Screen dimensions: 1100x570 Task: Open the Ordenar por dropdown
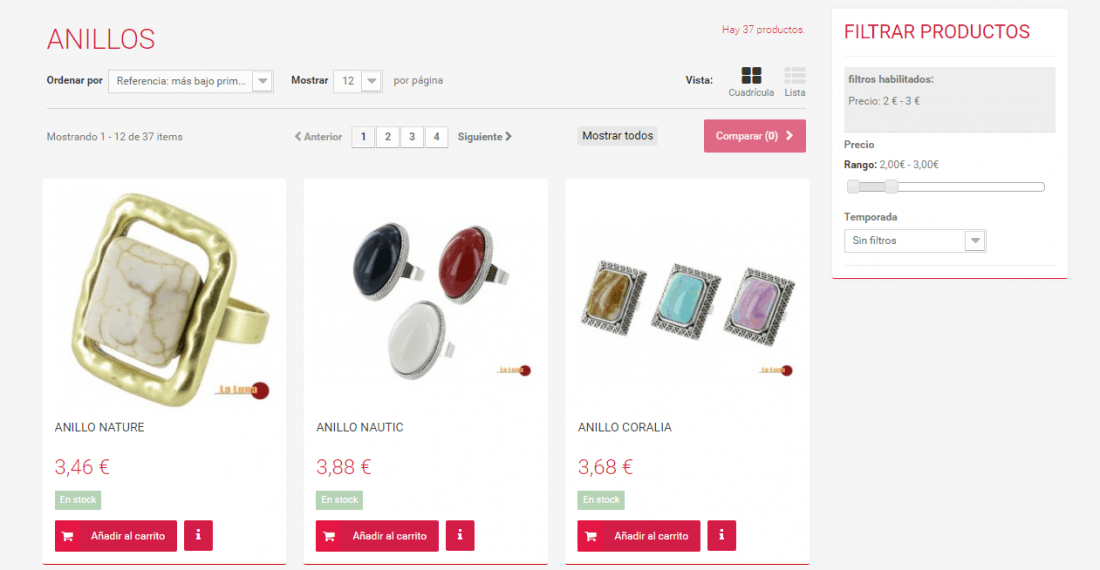(x=191, y=81)
